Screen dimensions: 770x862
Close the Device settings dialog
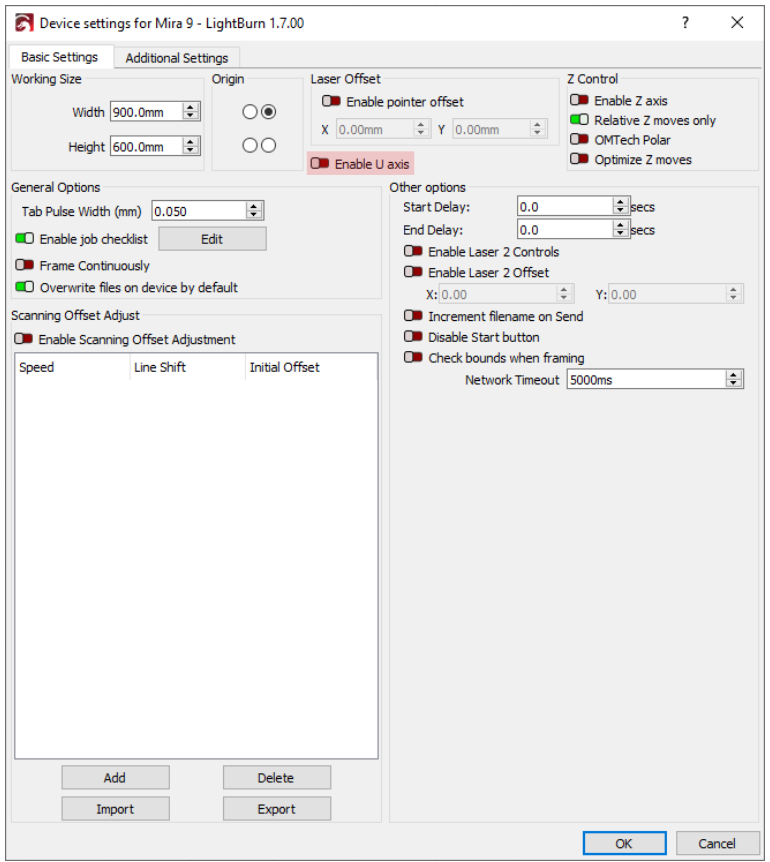[x=737, y=23]
